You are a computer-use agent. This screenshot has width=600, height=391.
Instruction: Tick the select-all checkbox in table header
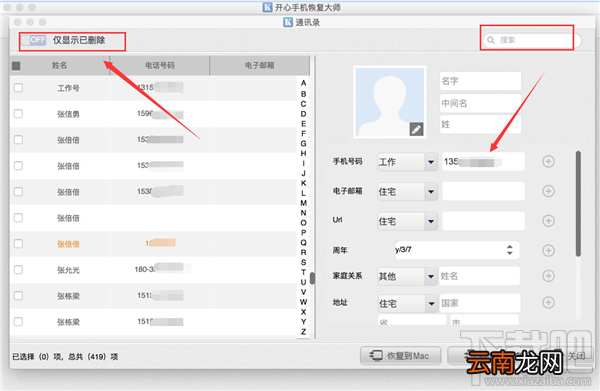pos(16,66)
